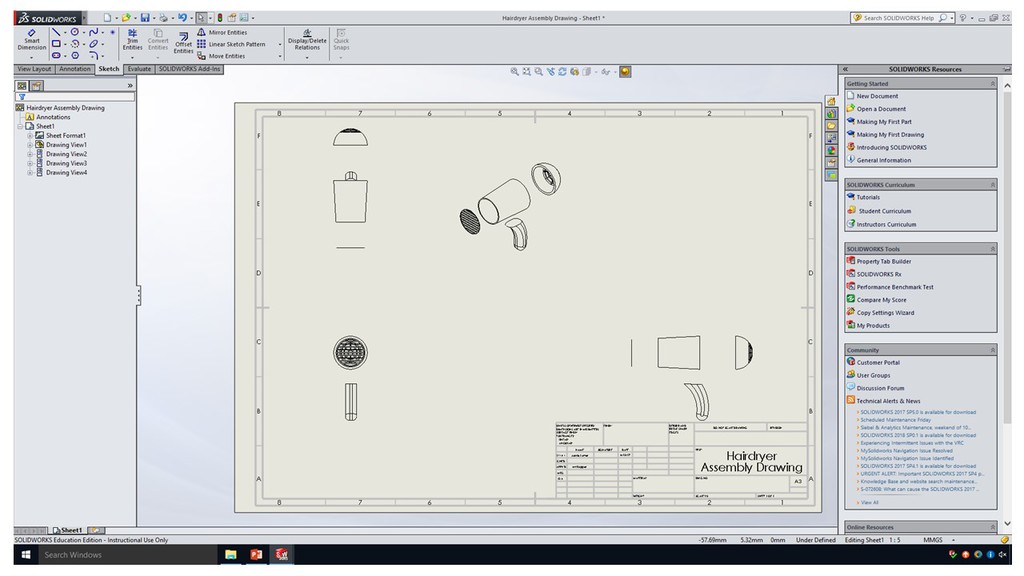Switch to the Annotation tab
This screenshot has width=1024, height=576.
75,69
